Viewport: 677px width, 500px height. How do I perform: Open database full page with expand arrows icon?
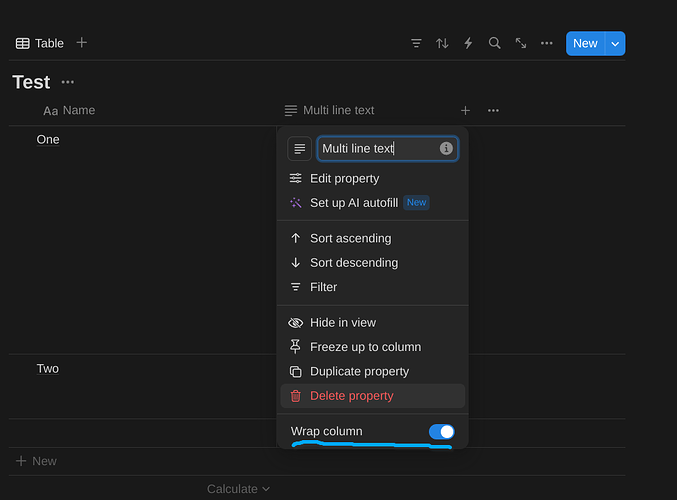coord(521,43)
